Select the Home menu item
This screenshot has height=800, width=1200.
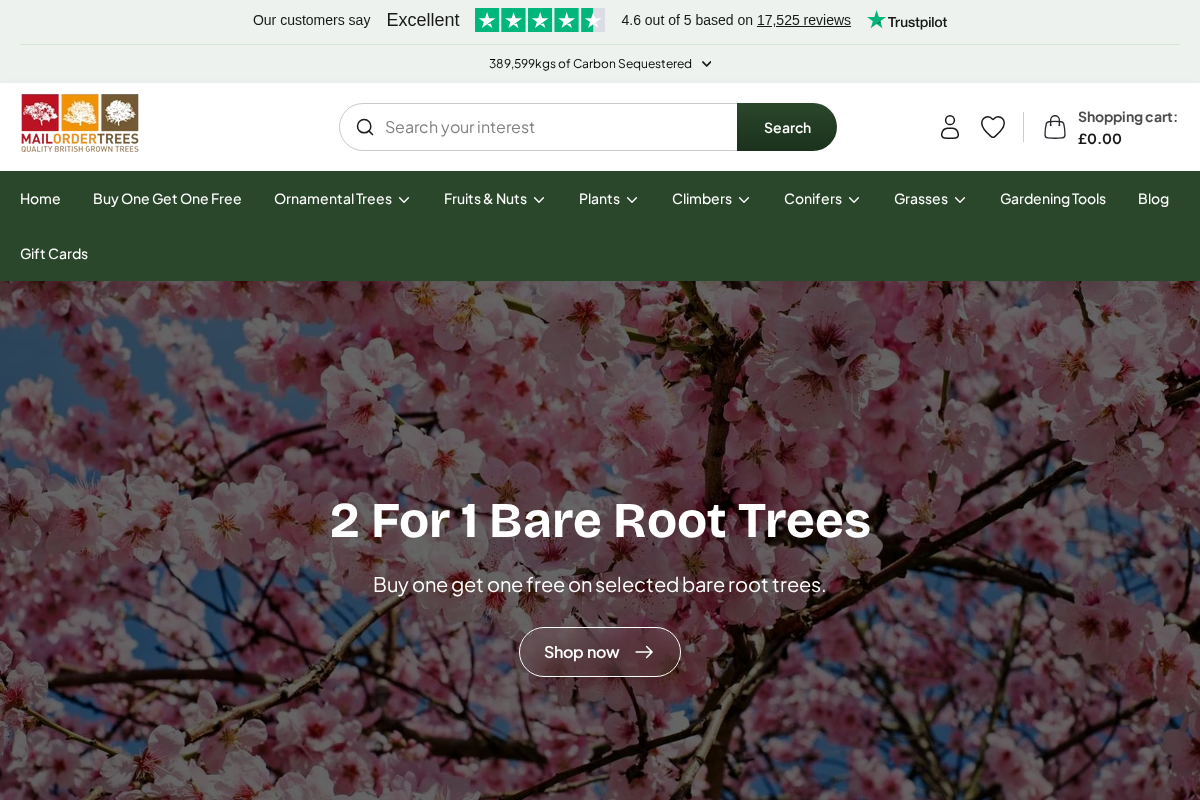(40, 199)
